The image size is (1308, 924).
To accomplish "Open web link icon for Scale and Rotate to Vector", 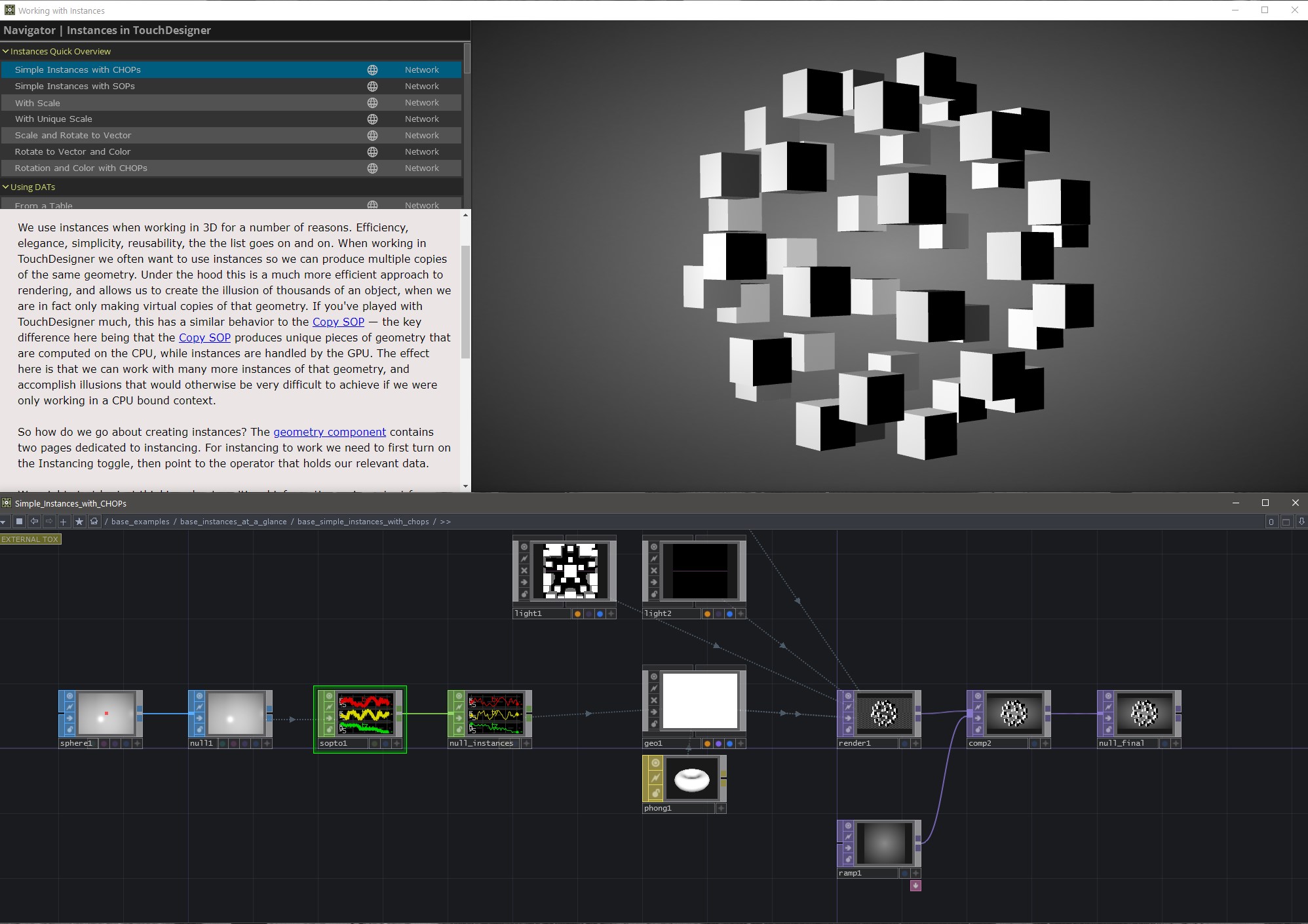I will pyautogui.click(x=372, y=135).
